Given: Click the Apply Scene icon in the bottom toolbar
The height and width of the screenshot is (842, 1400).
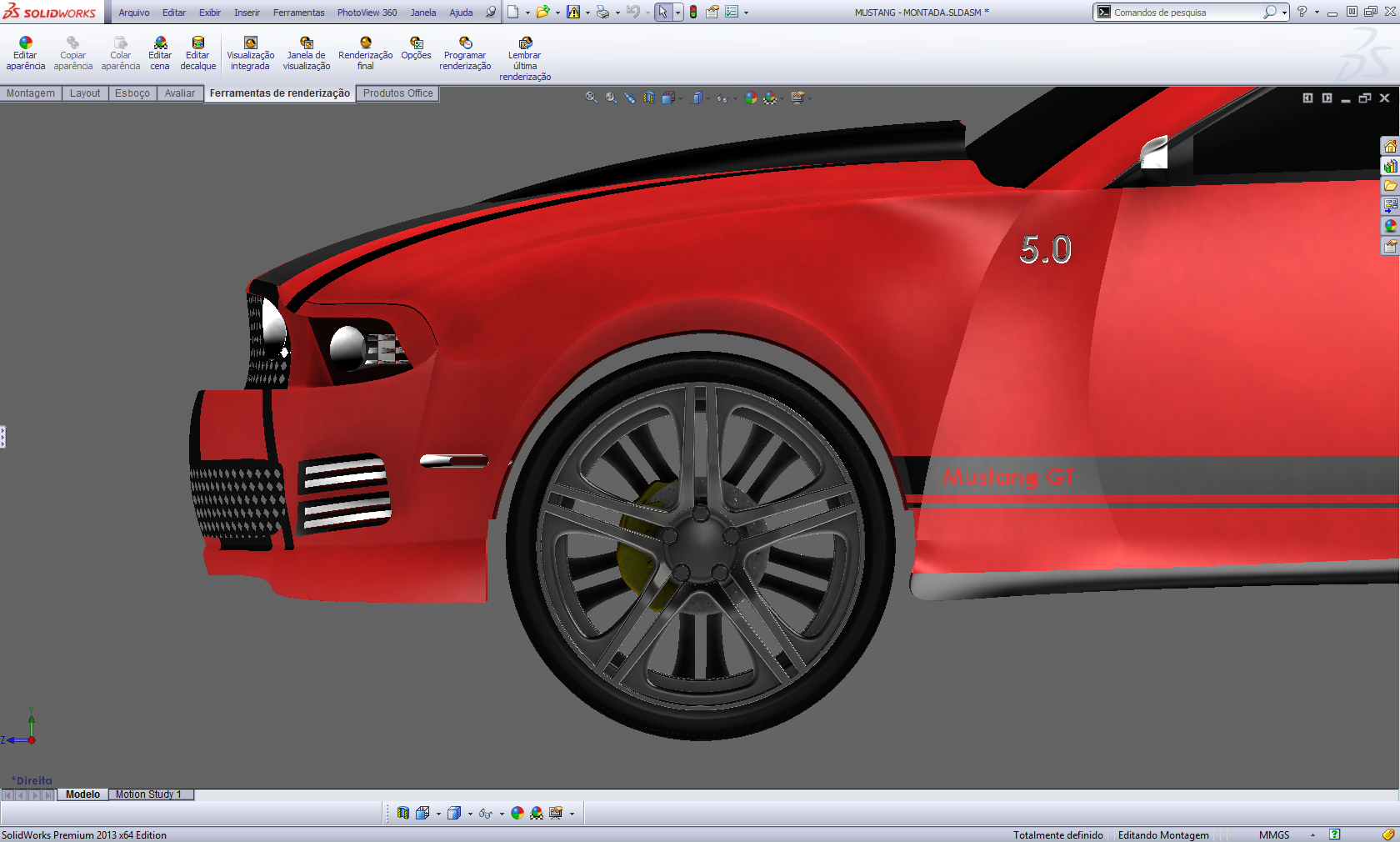Looking at the screenshot, I should pos(537,813).
